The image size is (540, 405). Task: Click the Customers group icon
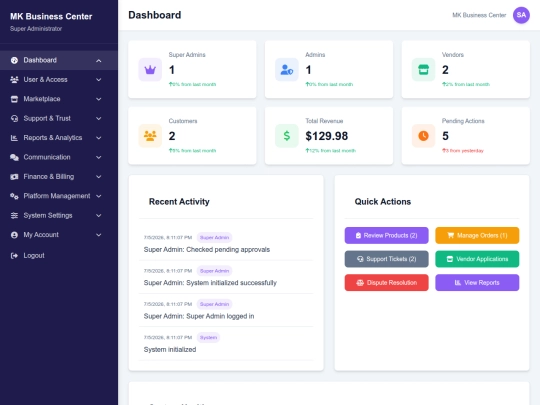(x=150, y=136)
